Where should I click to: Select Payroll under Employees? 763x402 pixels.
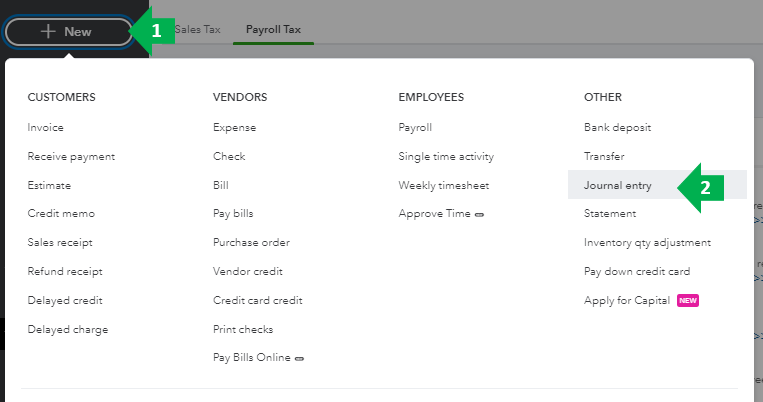(415, 128)
